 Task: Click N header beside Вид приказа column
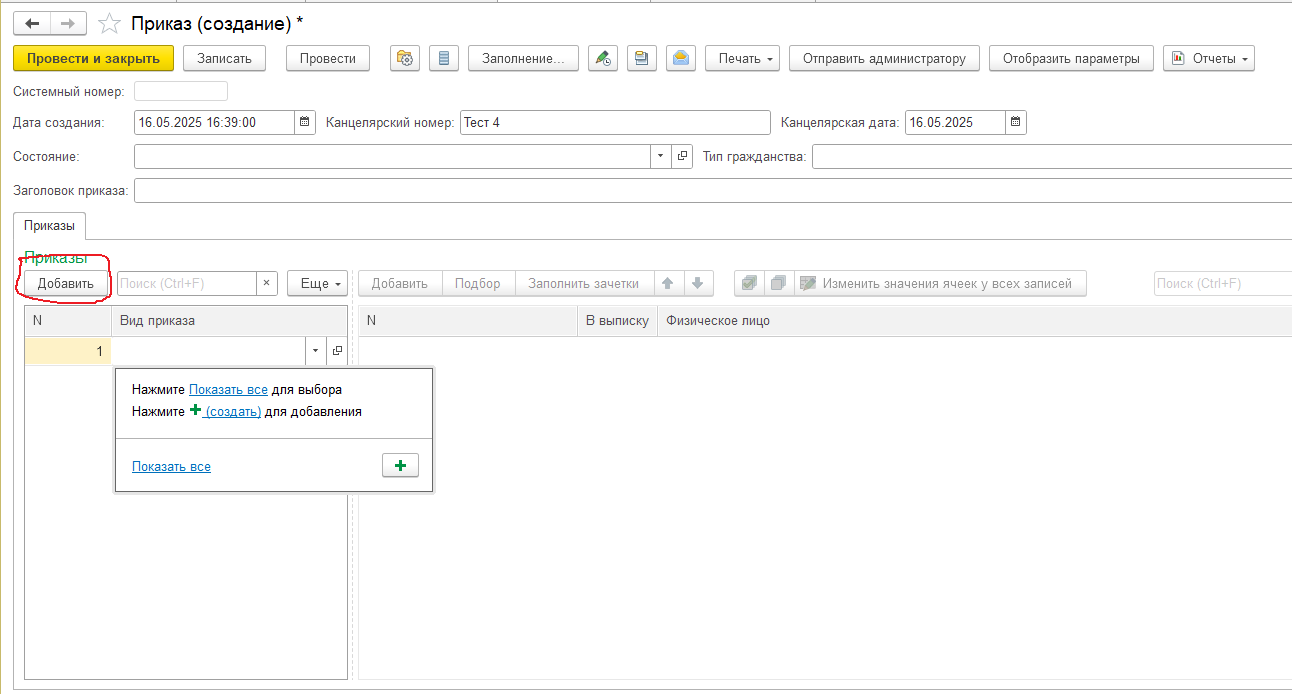68,321
